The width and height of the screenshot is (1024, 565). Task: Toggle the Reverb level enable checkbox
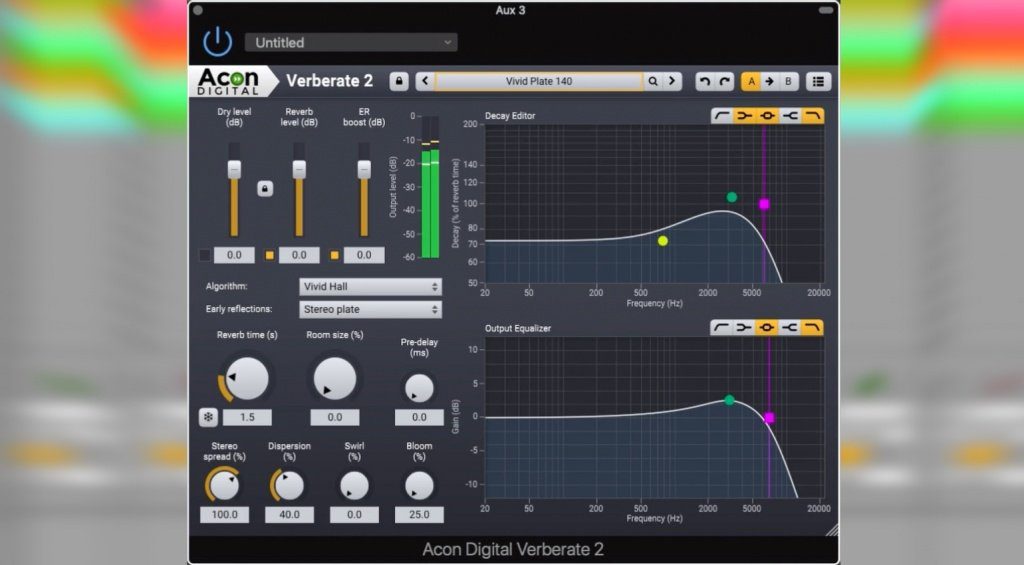click(x=269, y=255)
